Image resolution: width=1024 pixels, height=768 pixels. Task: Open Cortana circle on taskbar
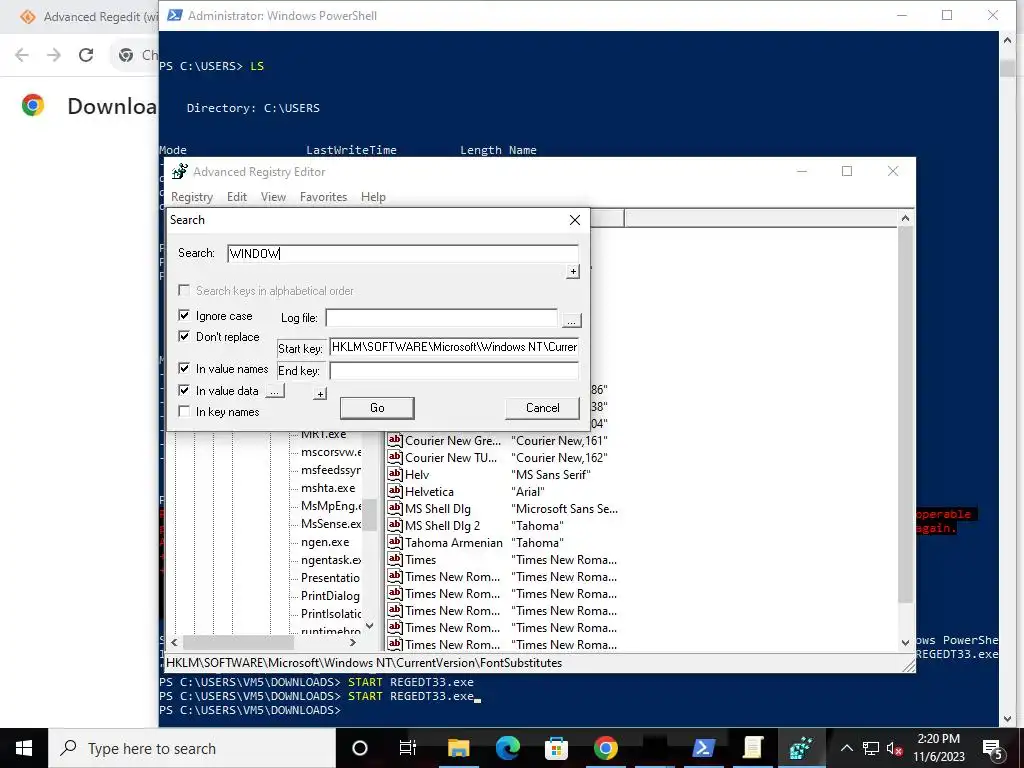tap(359, 748)
